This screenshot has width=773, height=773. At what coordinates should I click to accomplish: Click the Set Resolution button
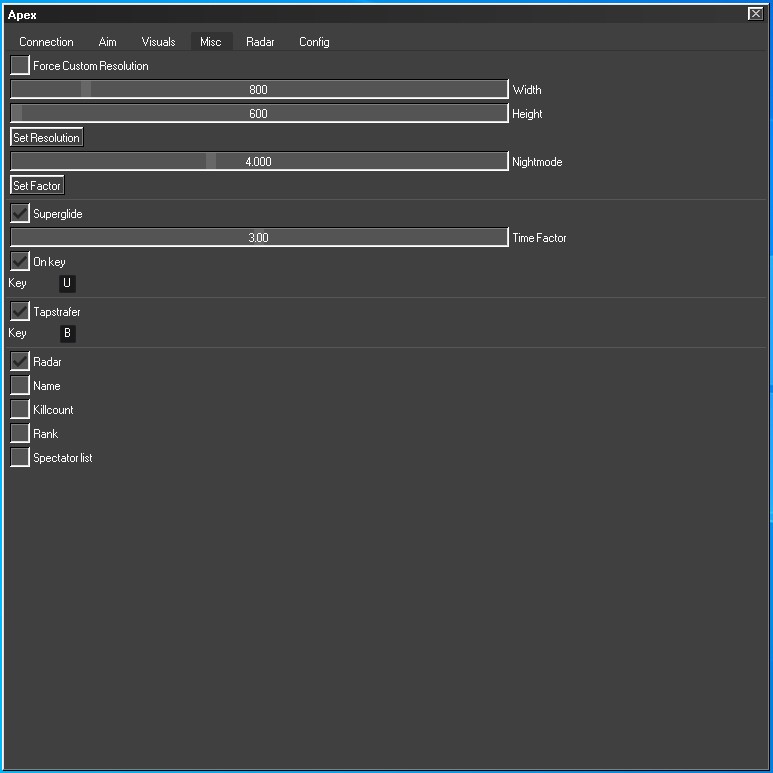tap(46, 138)
